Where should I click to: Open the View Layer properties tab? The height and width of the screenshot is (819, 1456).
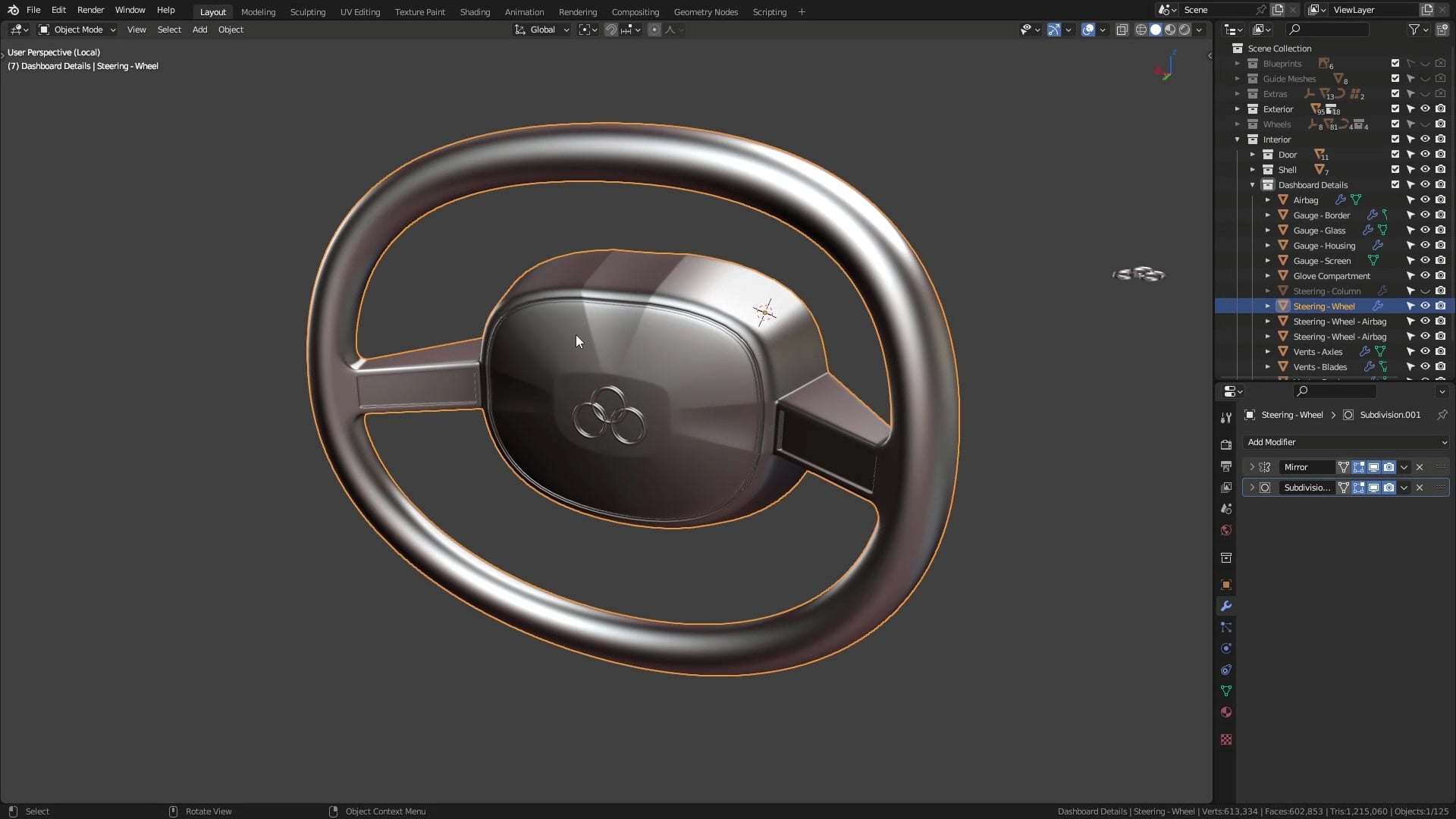click(1226, 488)
